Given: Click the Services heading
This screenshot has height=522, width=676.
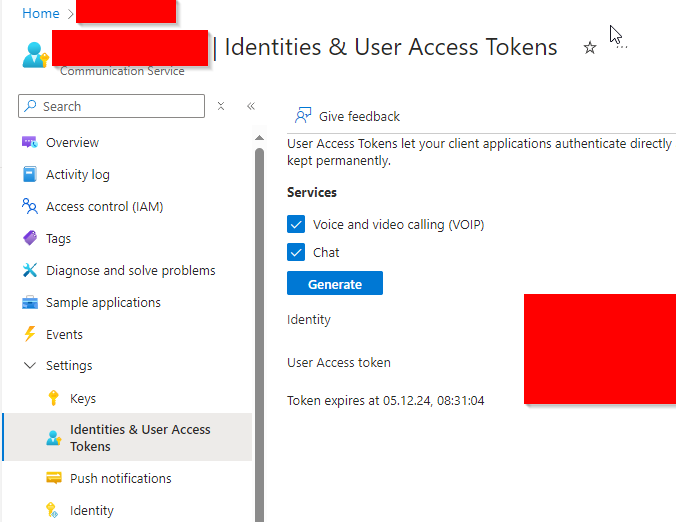Looking at the screenshot, I should tap(312, 192).
